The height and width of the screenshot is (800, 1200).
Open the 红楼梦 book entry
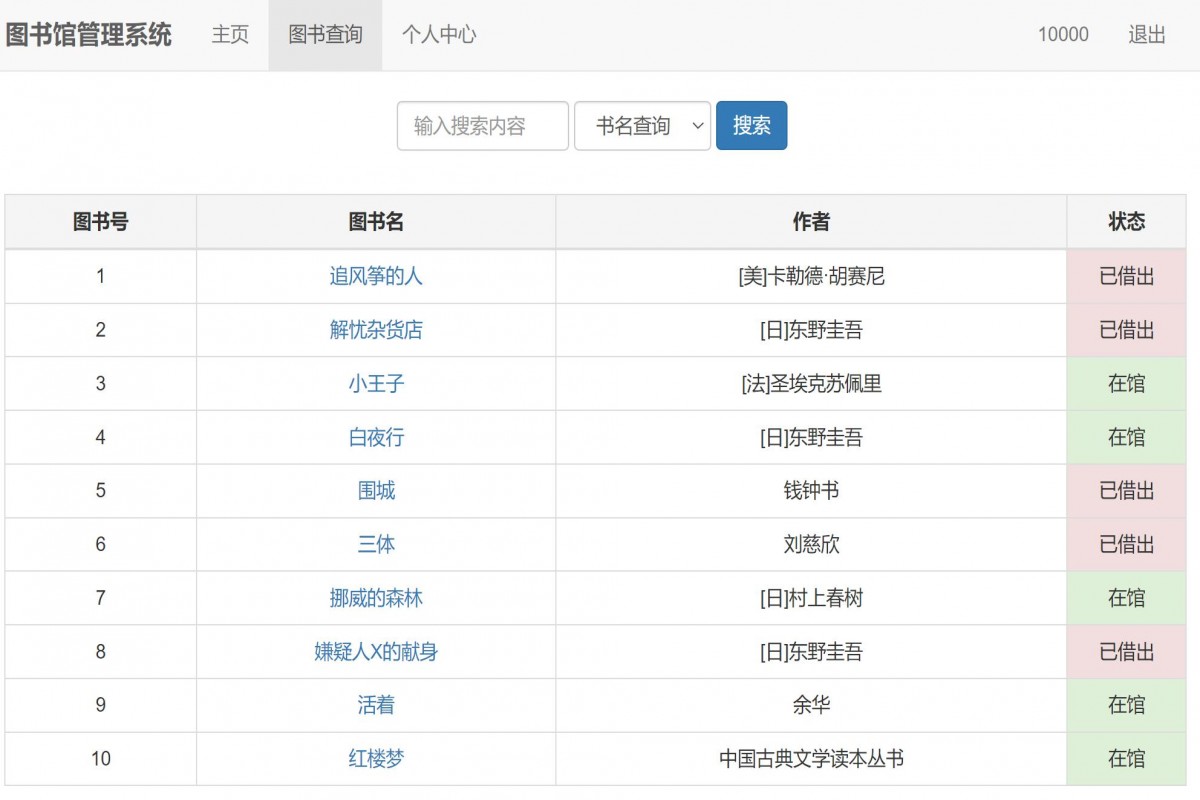point(375,758)
